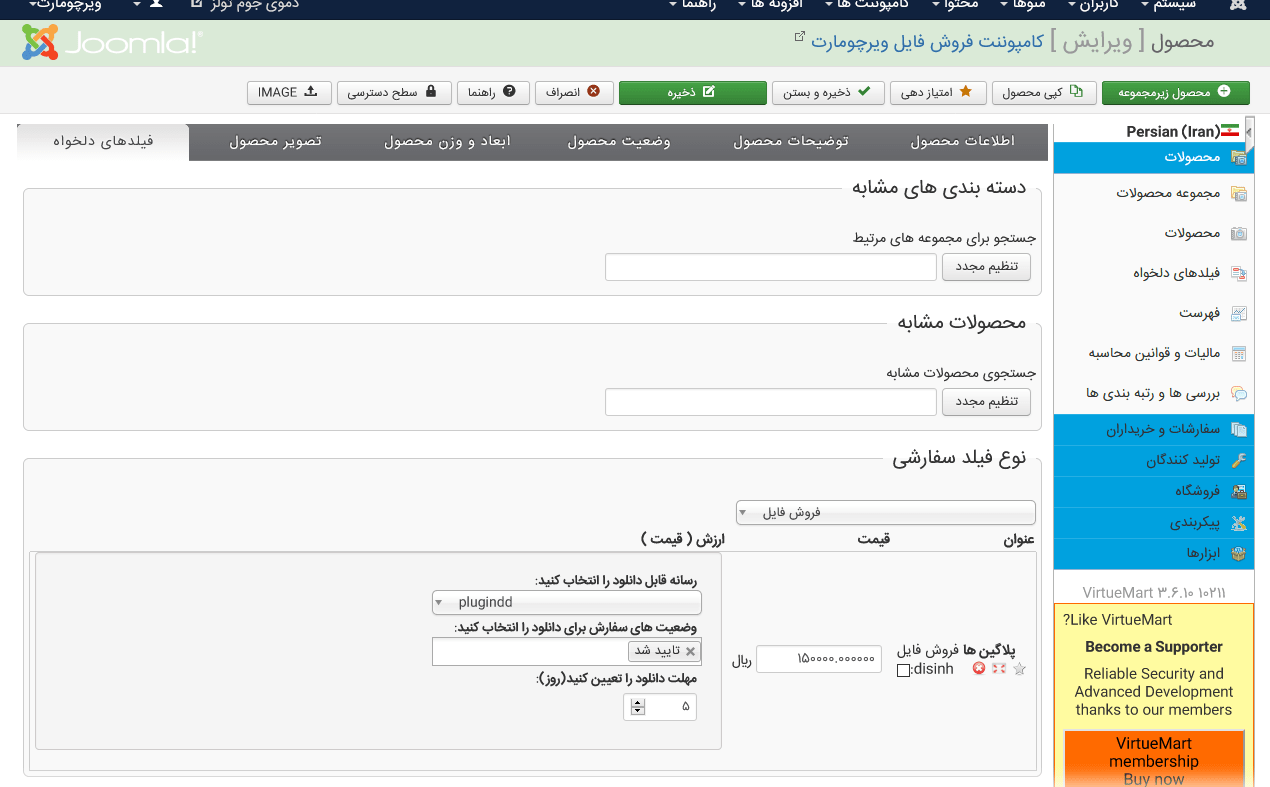Switch to the 'تصویر محصول' tab
Image resolution: width=1270 pixels, height=787 pixels.
coord(275,142)
